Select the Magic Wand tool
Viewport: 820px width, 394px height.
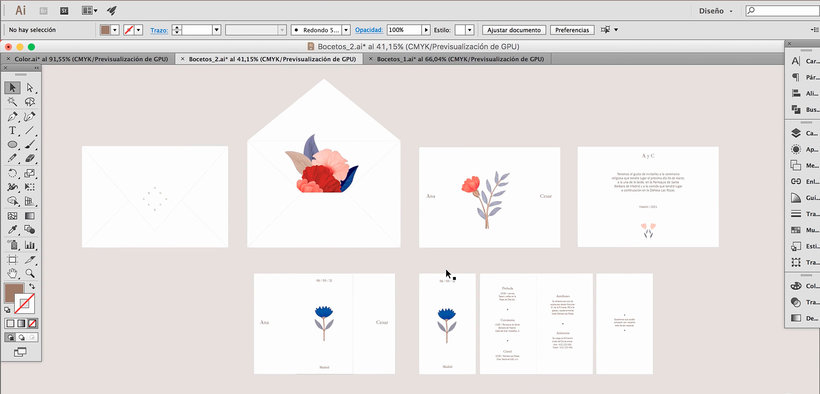click(x=13, y=102)
